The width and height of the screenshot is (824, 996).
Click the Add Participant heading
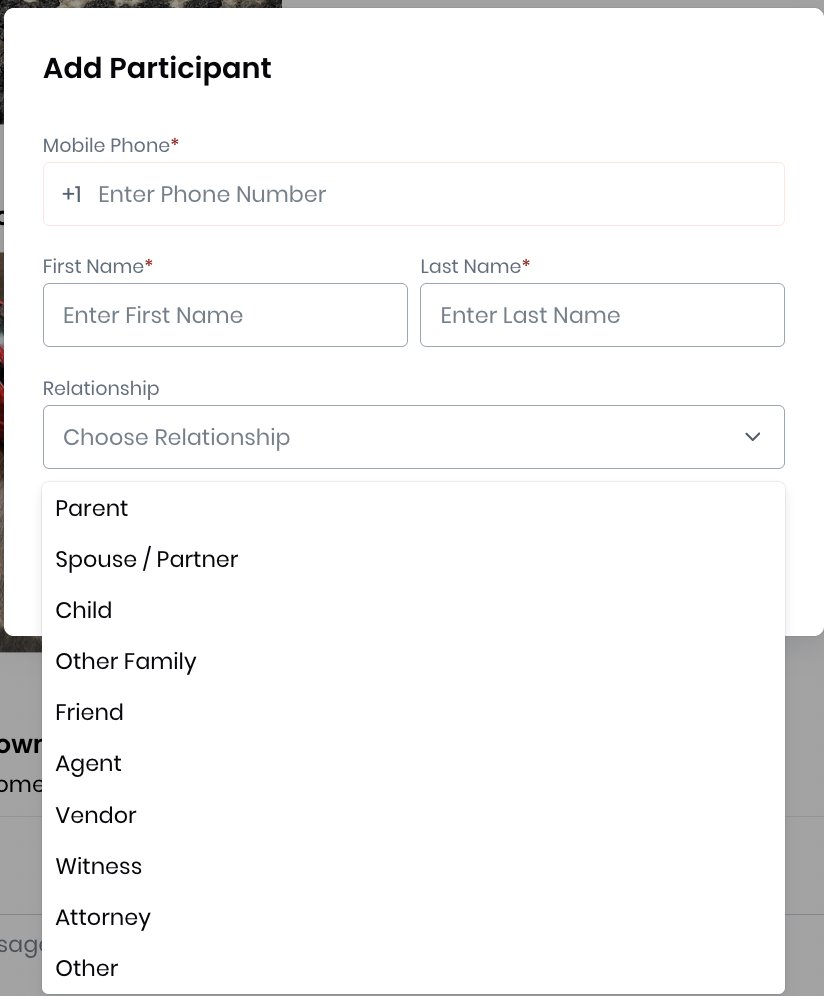pos(157,68)
